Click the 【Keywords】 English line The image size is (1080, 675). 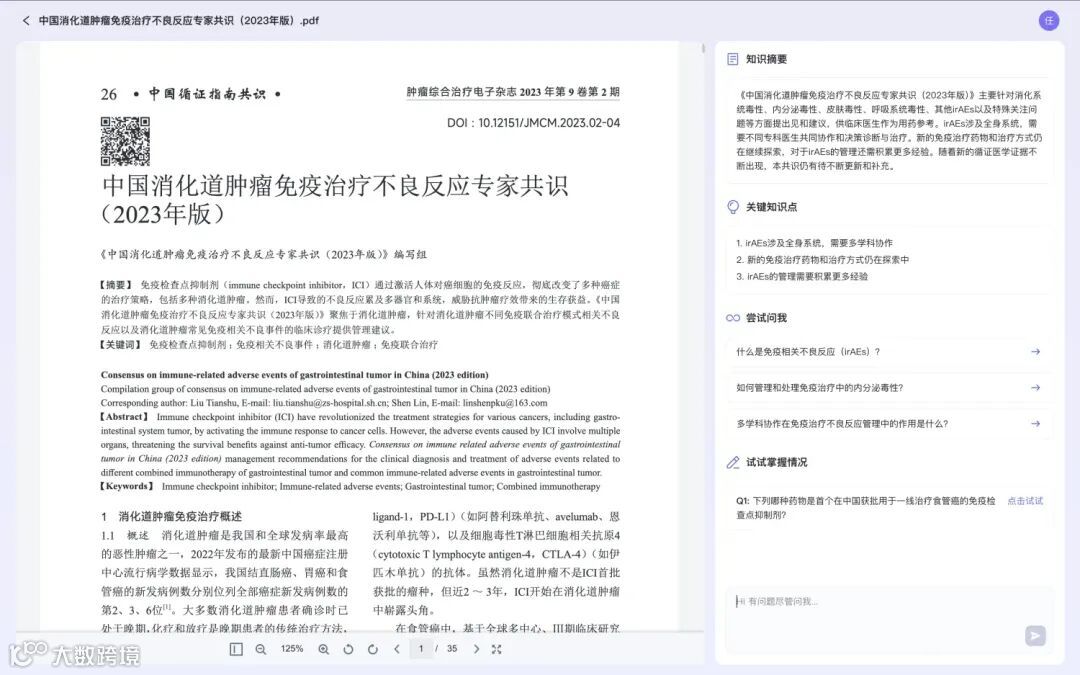pos(350,486)
